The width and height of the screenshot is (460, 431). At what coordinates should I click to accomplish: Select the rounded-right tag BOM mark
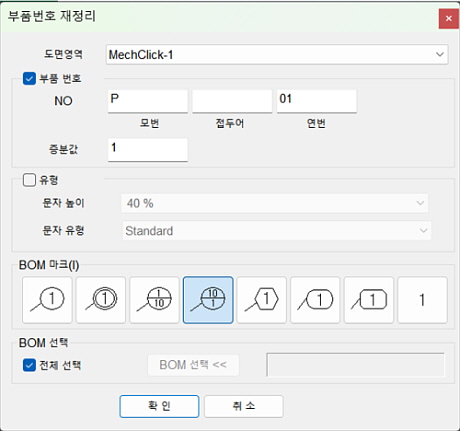315,300
